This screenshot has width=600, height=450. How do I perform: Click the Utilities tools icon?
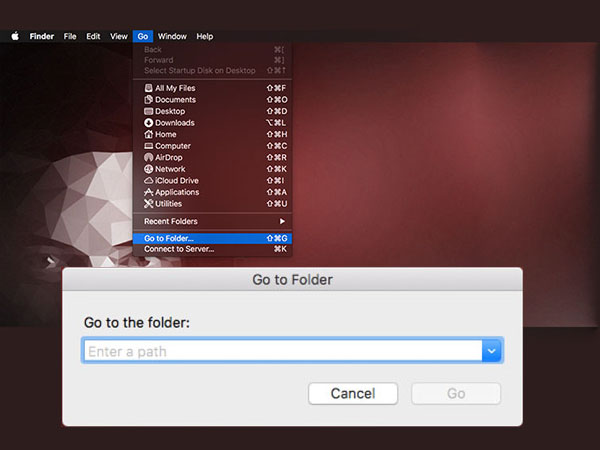148,204
